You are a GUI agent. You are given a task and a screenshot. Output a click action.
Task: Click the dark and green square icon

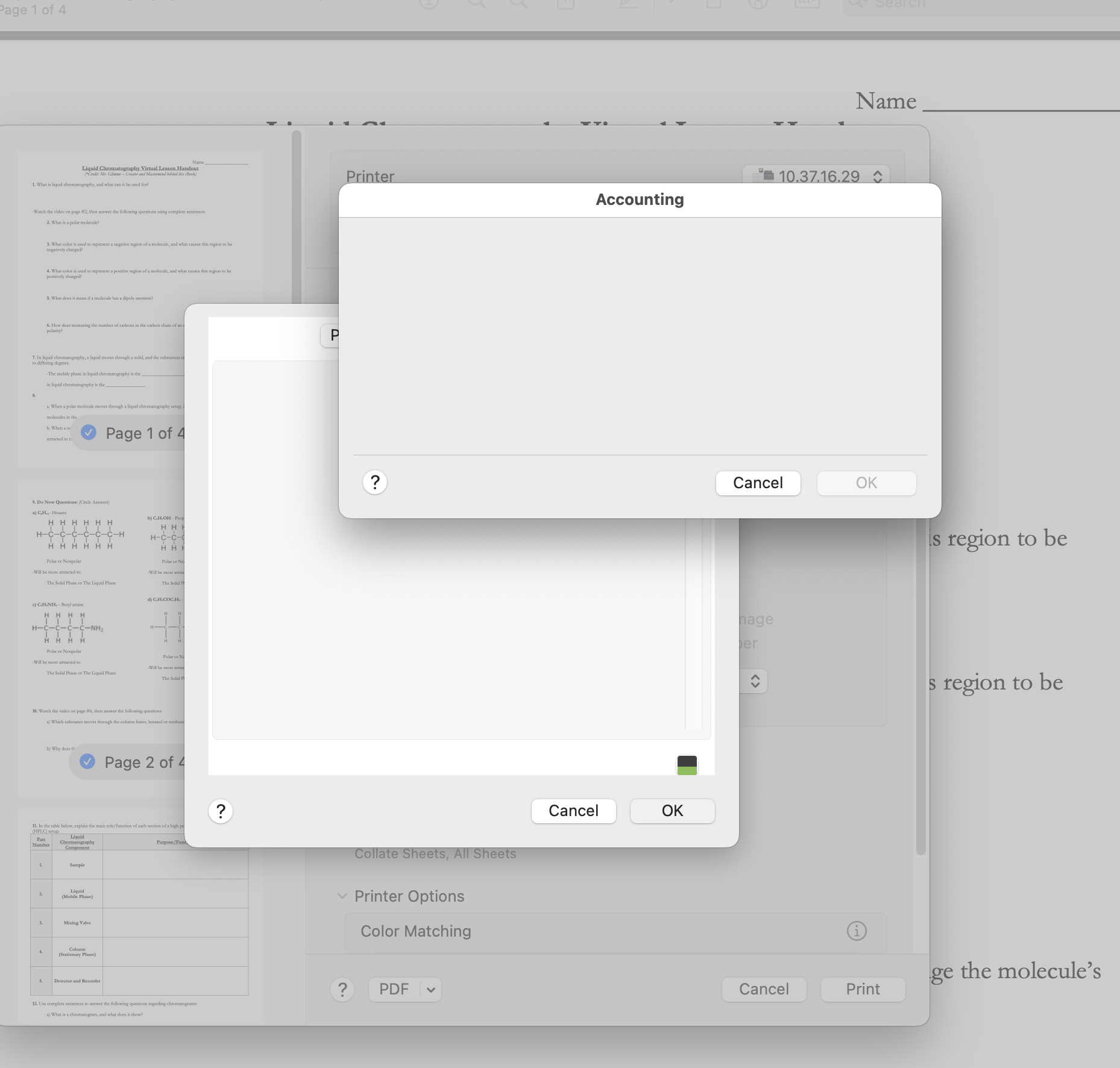687,765
